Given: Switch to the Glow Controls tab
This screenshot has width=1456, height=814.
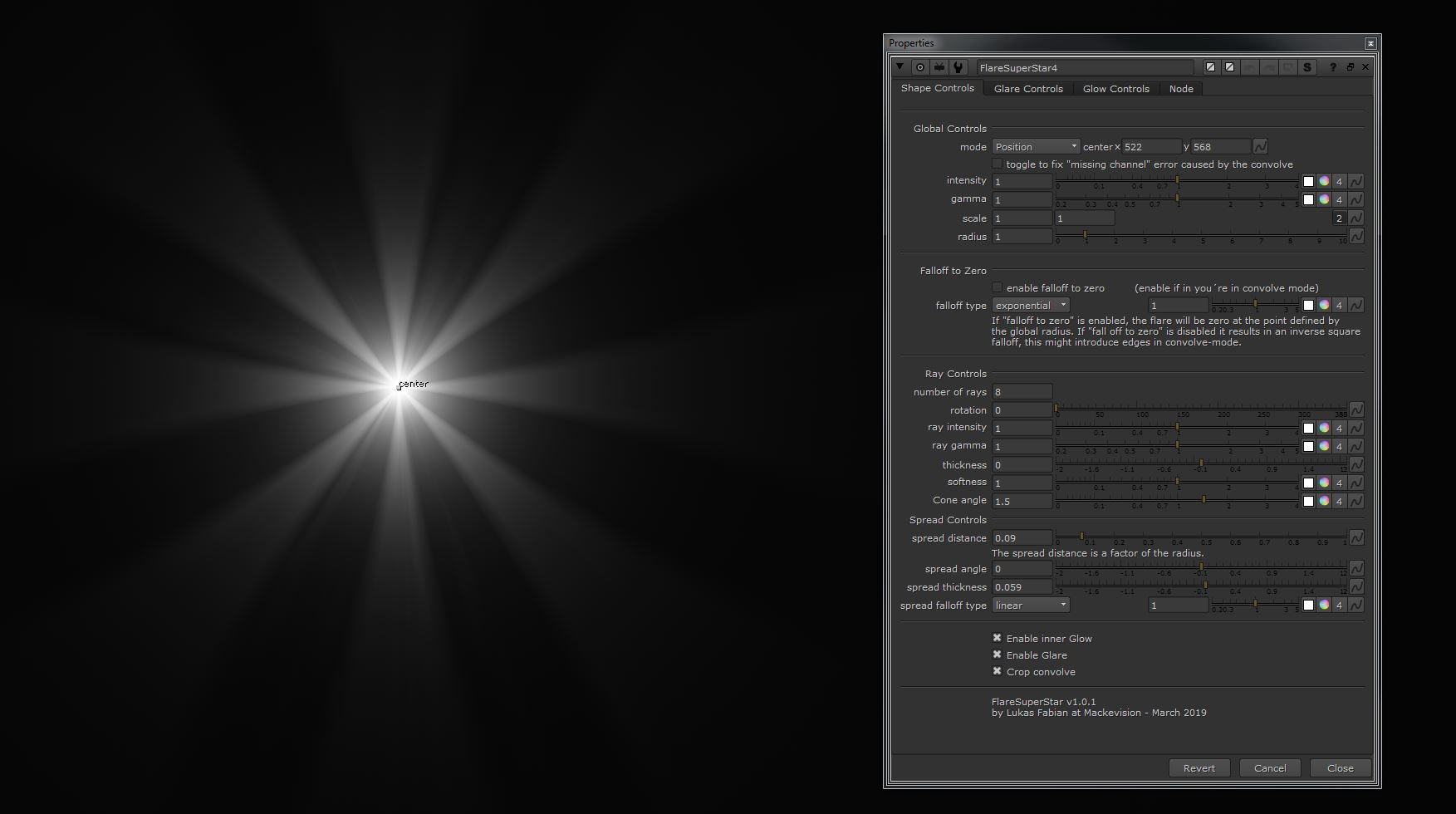Looking at the screenshot, I should click(x=1115, y=89).
